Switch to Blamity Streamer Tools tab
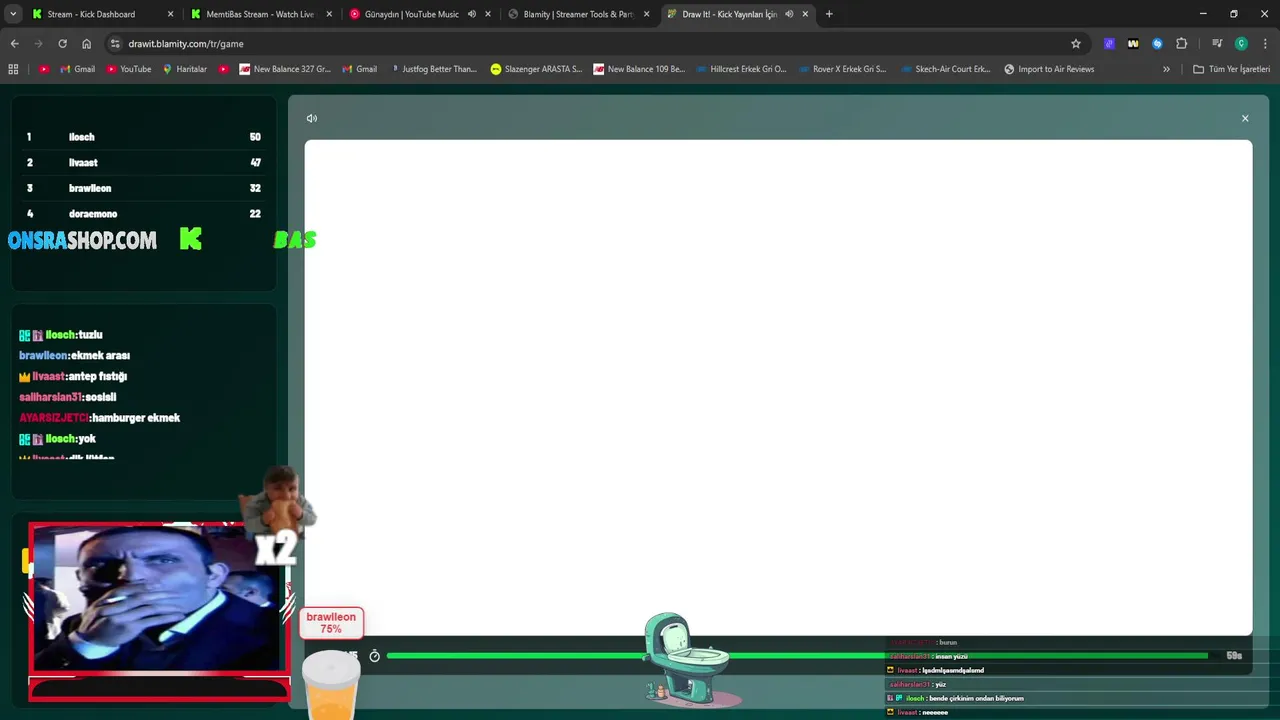Viewport: 1280px width, 720px height. [578, 14]
